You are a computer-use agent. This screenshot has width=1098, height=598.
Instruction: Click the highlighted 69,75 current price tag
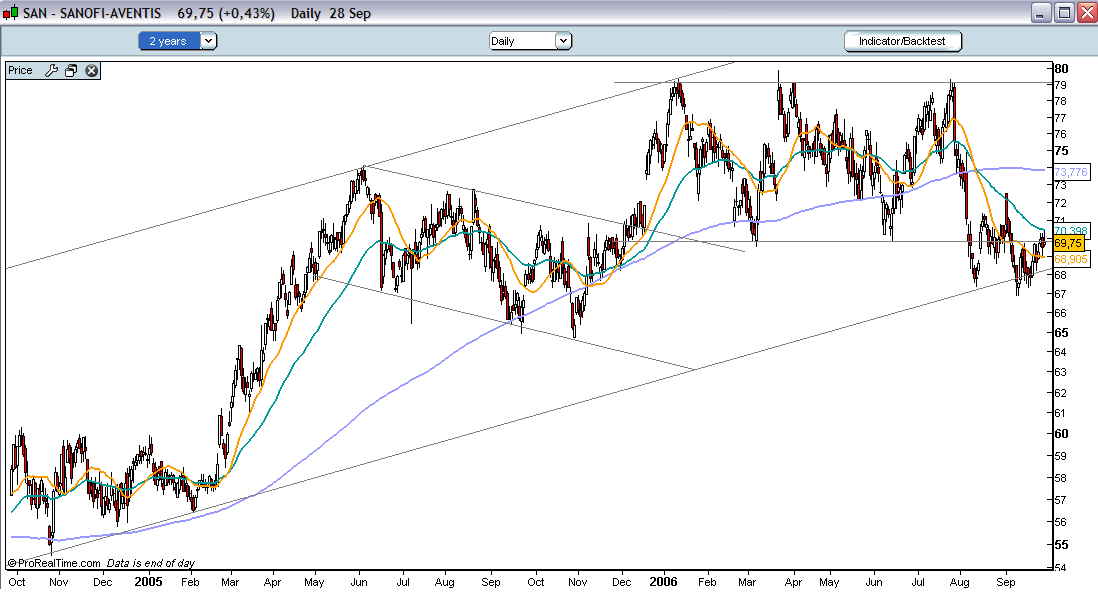(x=1068, y=244)
